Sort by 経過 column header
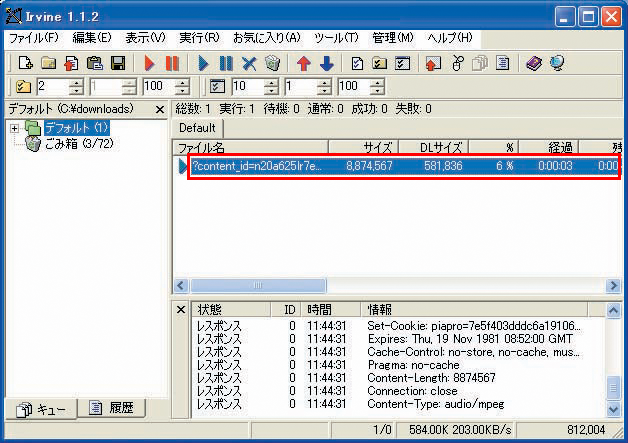Screen dimensions: 628x443 tap(549, 147)
